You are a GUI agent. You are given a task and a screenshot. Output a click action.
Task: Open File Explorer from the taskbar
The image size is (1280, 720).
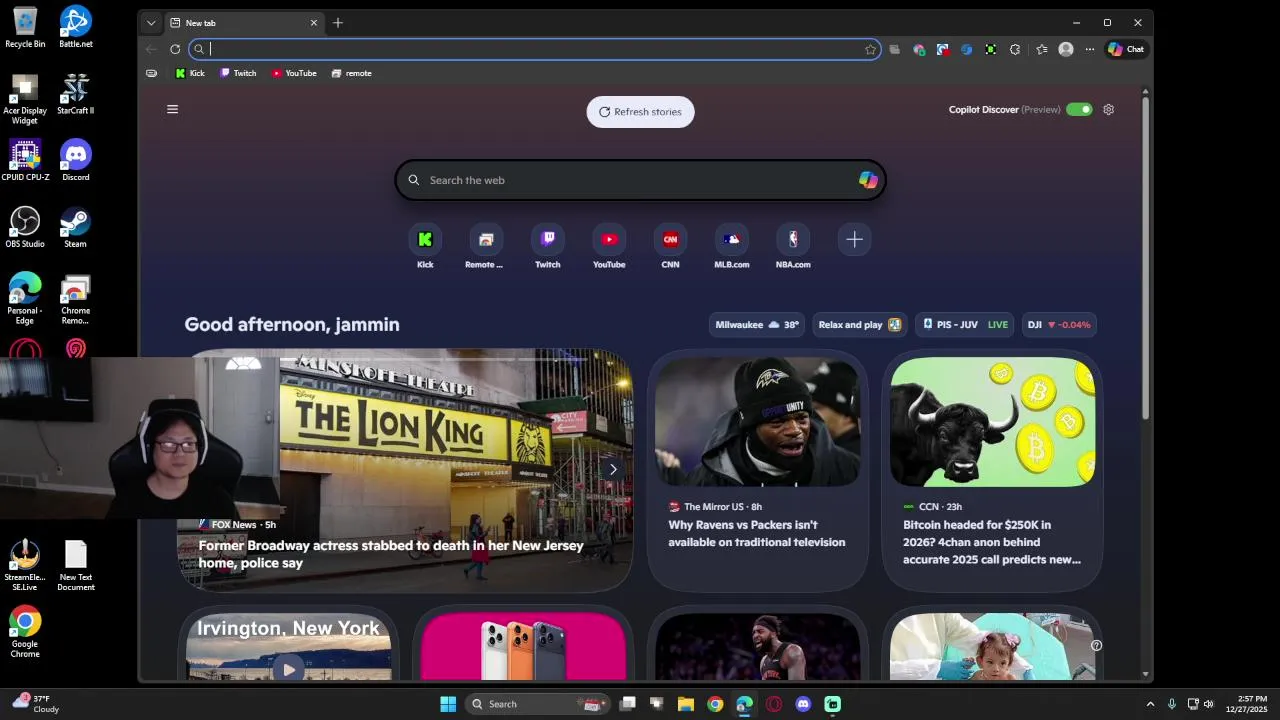coord(686,704)
